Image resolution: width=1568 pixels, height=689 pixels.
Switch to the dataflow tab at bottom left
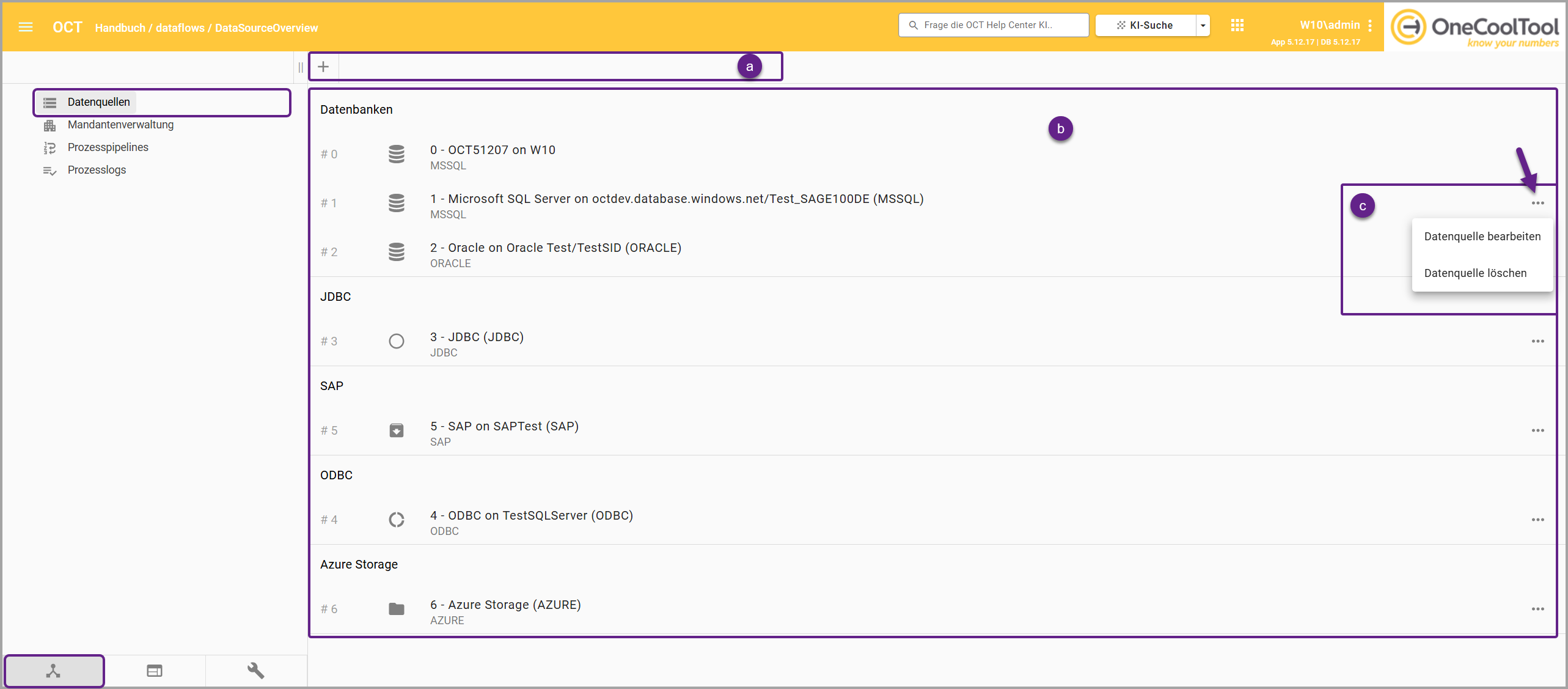[x=54, y=671]
